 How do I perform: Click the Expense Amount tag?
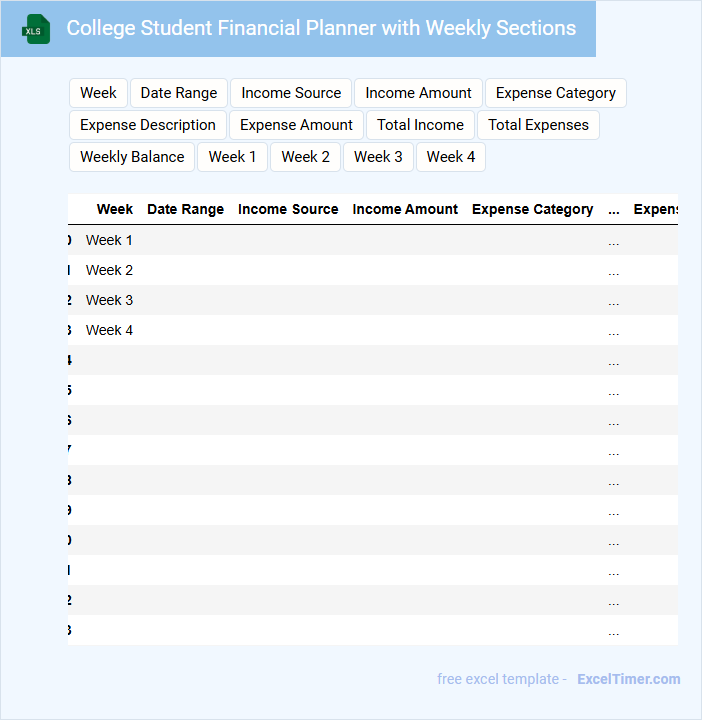click(x=296, y=125)
